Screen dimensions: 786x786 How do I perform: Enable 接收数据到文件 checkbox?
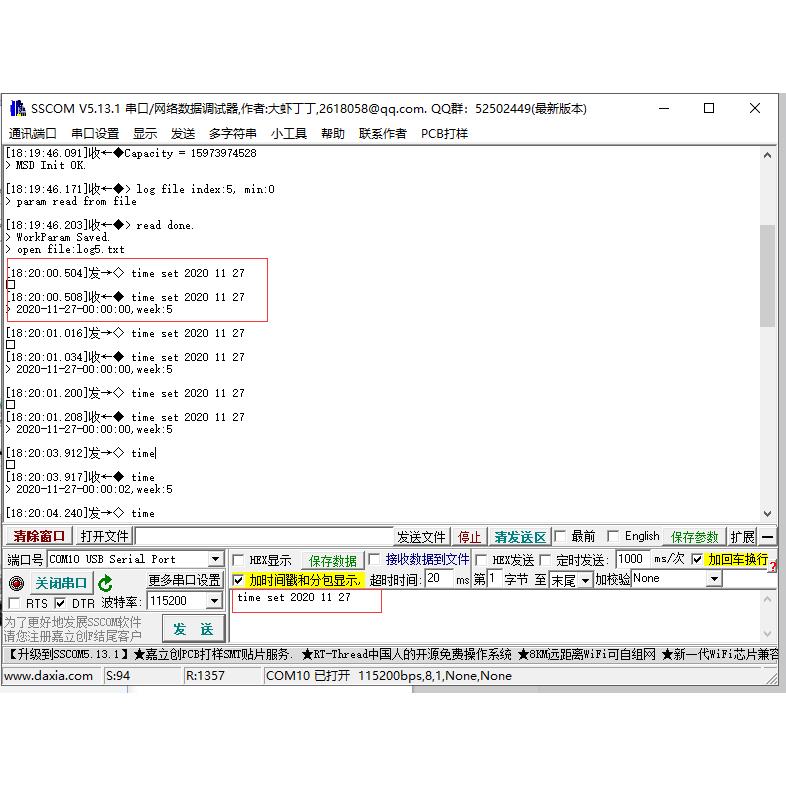tap(374, 559)
